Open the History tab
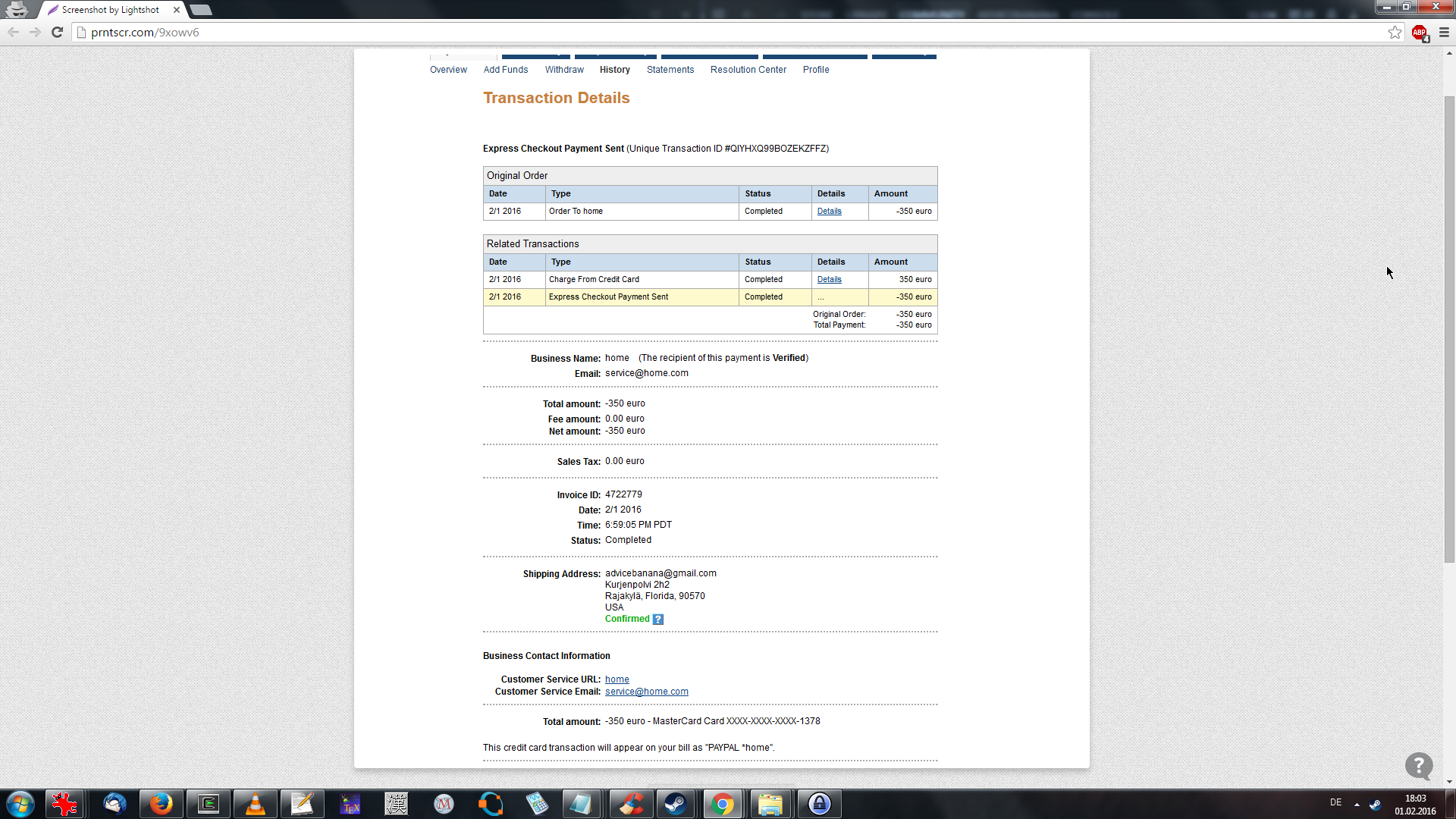Viewport: 1456px width, 819px height. click(614, 70)
